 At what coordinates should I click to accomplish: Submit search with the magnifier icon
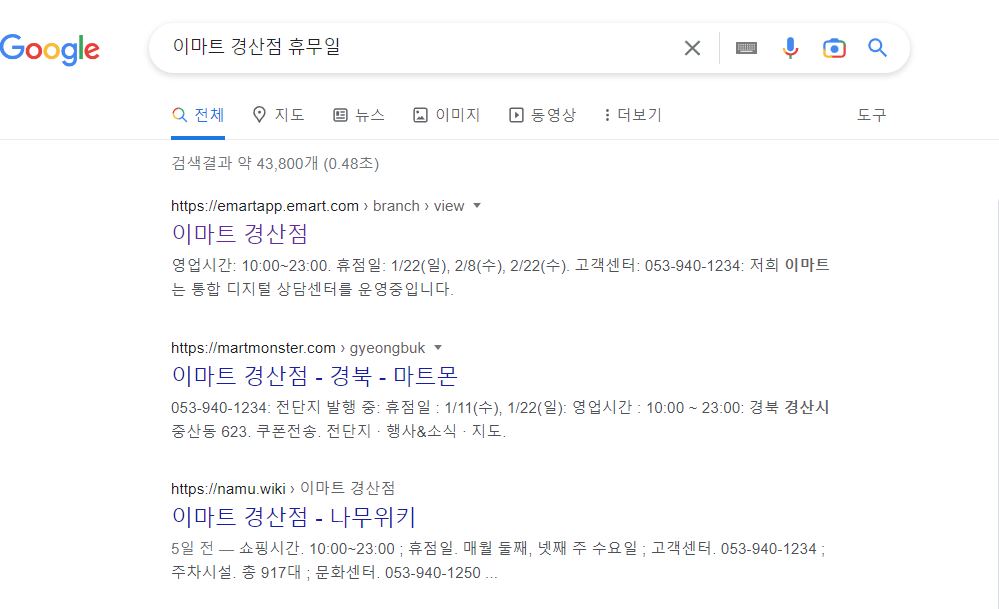(877, 48)
